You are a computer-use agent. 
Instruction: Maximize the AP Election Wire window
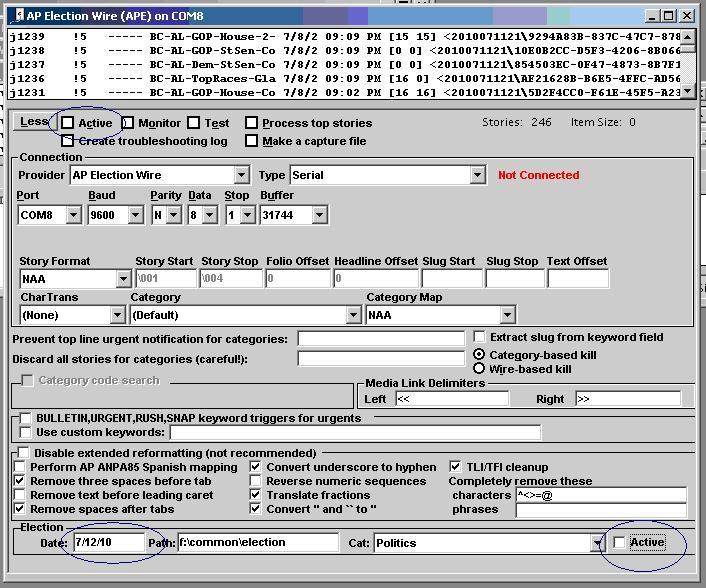point(669,16)
